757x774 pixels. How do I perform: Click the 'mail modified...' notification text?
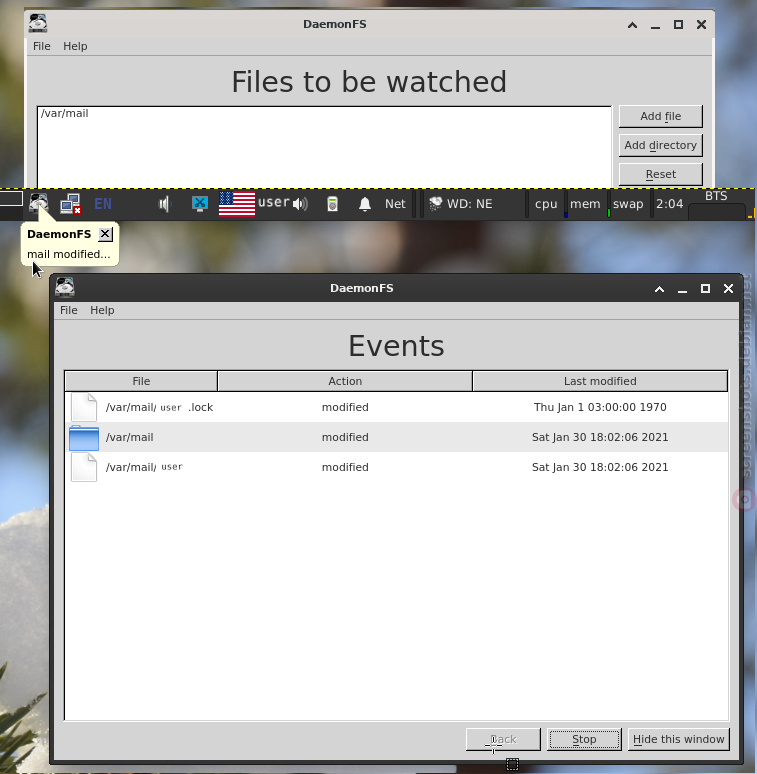click(69, 254)
